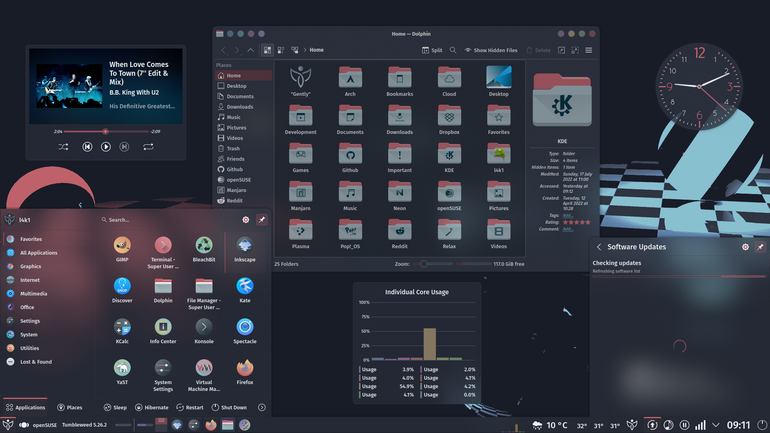Screen dimensions: 770x433
Task: Toggle shuffle in the music player
Action: 63,147
